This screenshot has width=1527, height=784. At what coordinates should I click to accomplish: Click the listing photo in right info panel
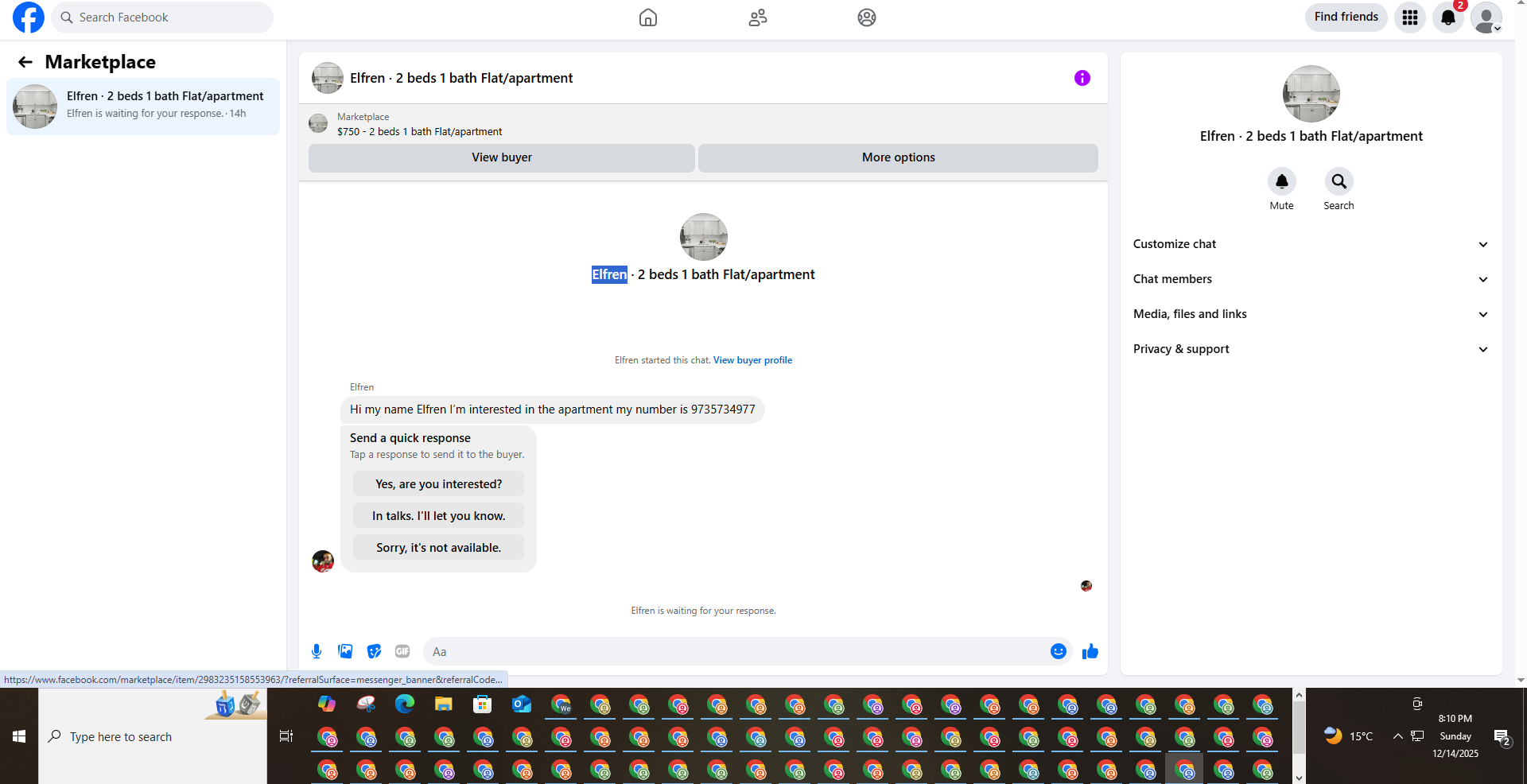tap(1311, 94)
